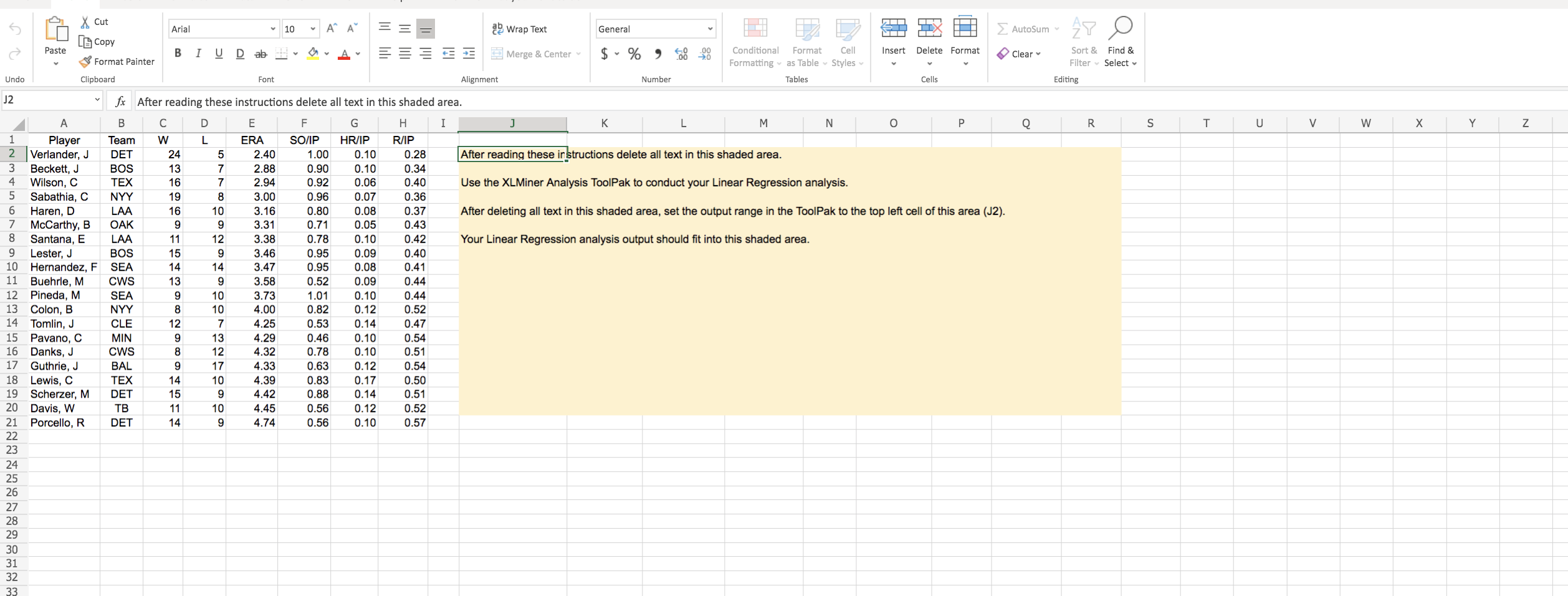This screenshot has height=596, width=1568.
Task: Apply the yellow fill color
Action: coord(313,54)
